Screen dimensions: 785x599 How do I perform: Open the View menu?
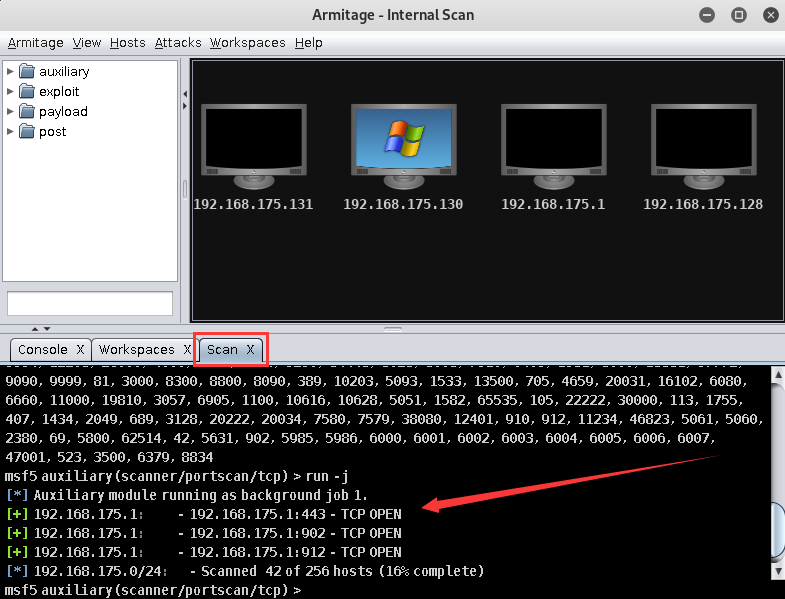(87, 43)
